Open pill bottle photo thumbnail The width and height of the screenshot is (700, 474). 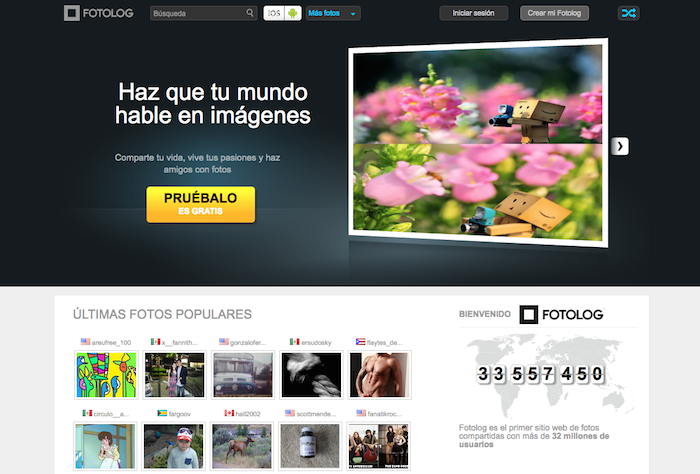pos(310,446)
